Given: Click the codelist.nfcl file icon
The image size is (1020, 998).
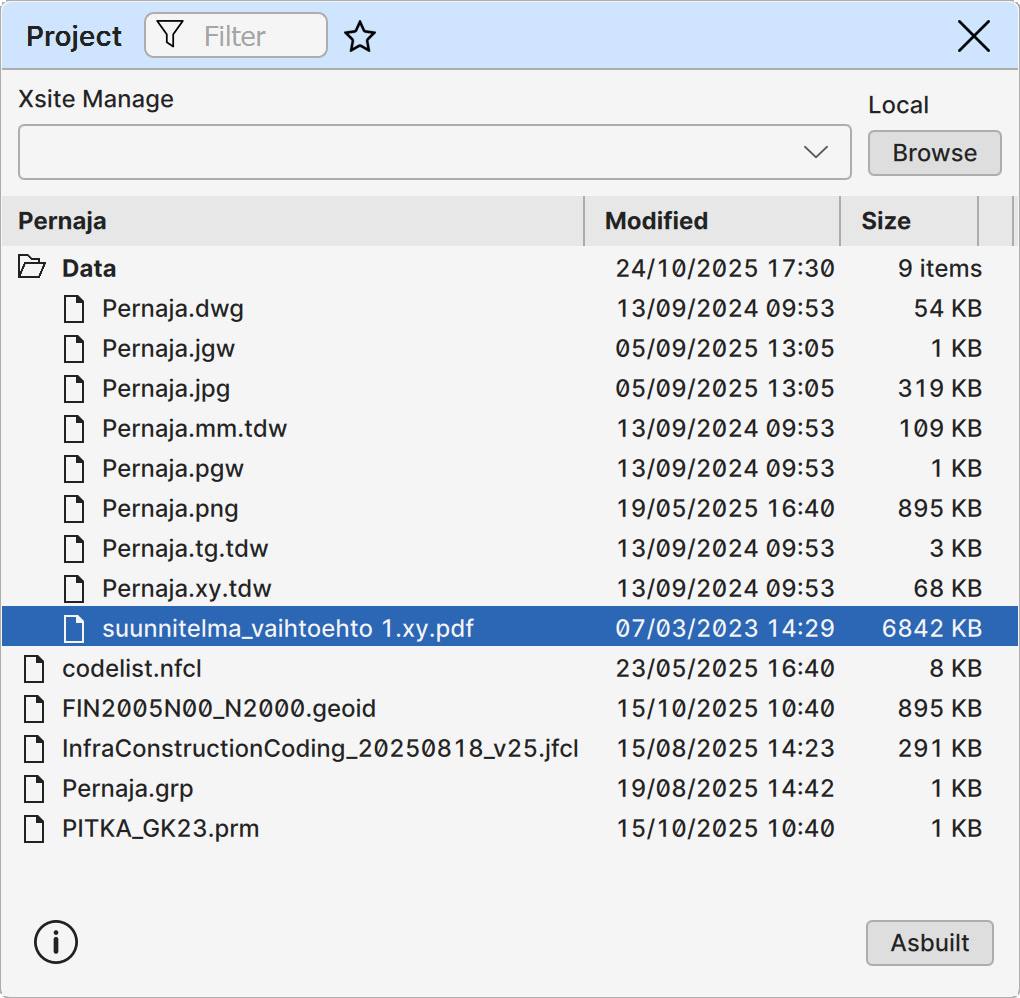Looking at the screenshot, I should (34, 669).
